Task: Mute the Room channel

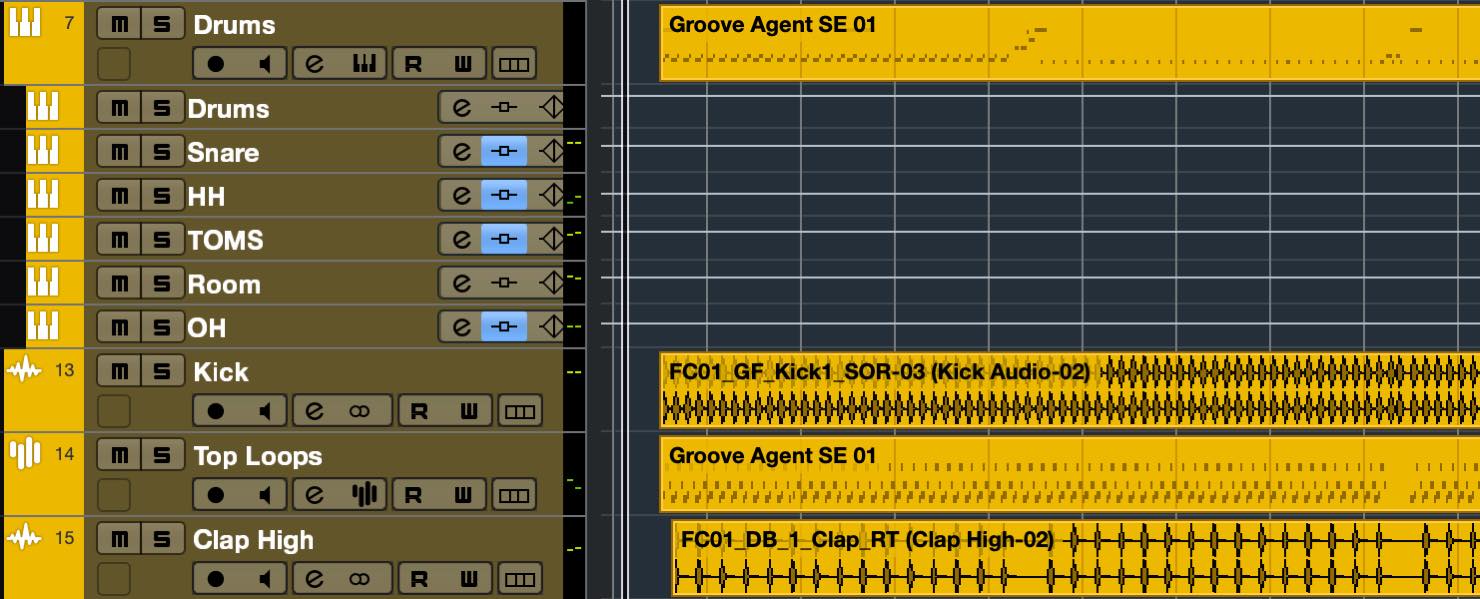Action: [119, 284]
